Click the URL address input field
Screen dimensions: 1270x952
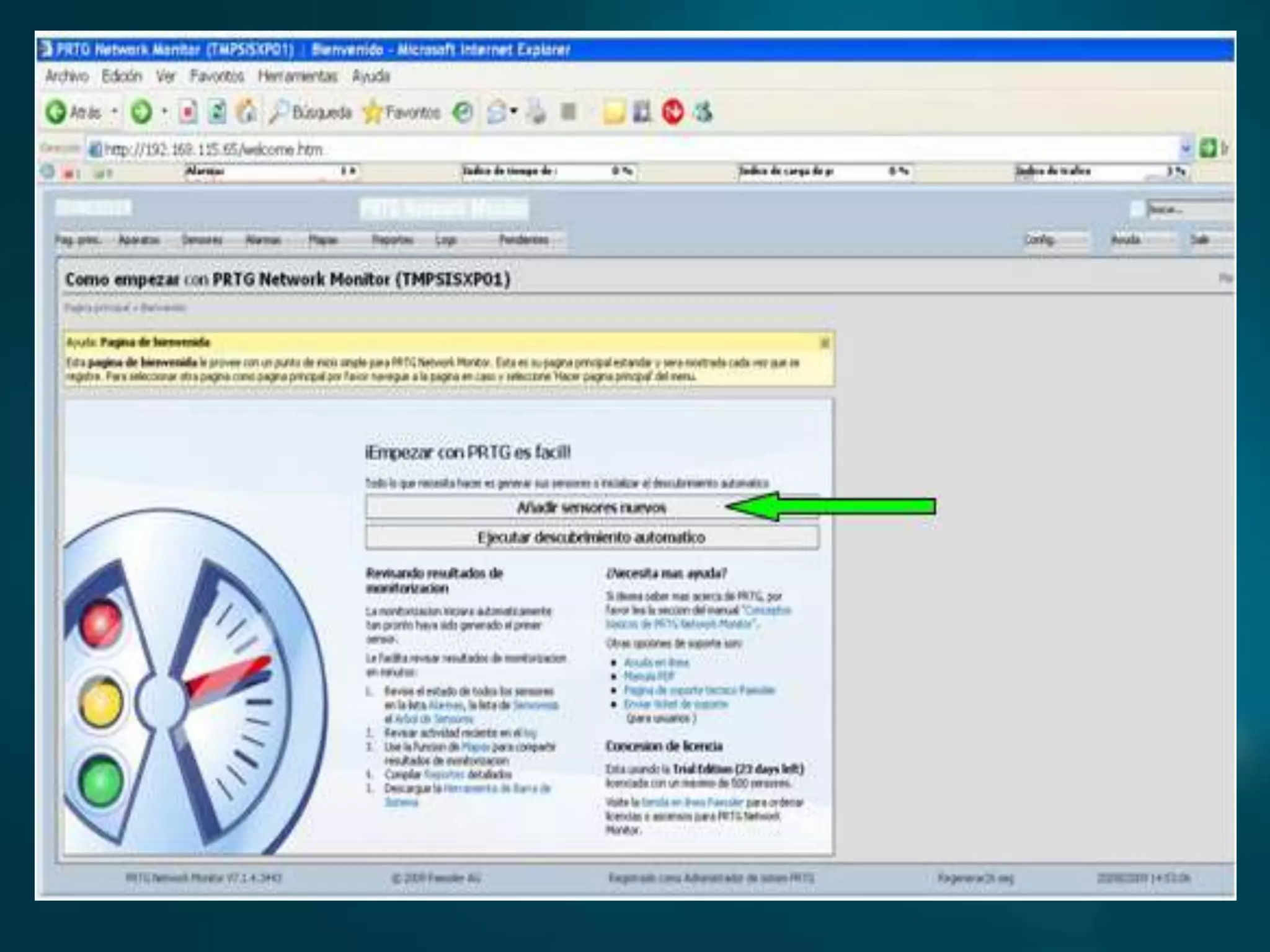(633, 149)
